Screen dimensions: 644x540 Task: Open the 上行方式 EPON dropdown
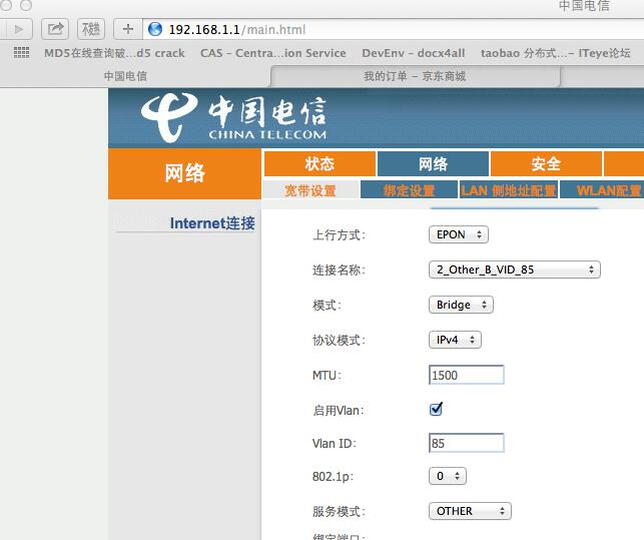click(x=459, y=234)
